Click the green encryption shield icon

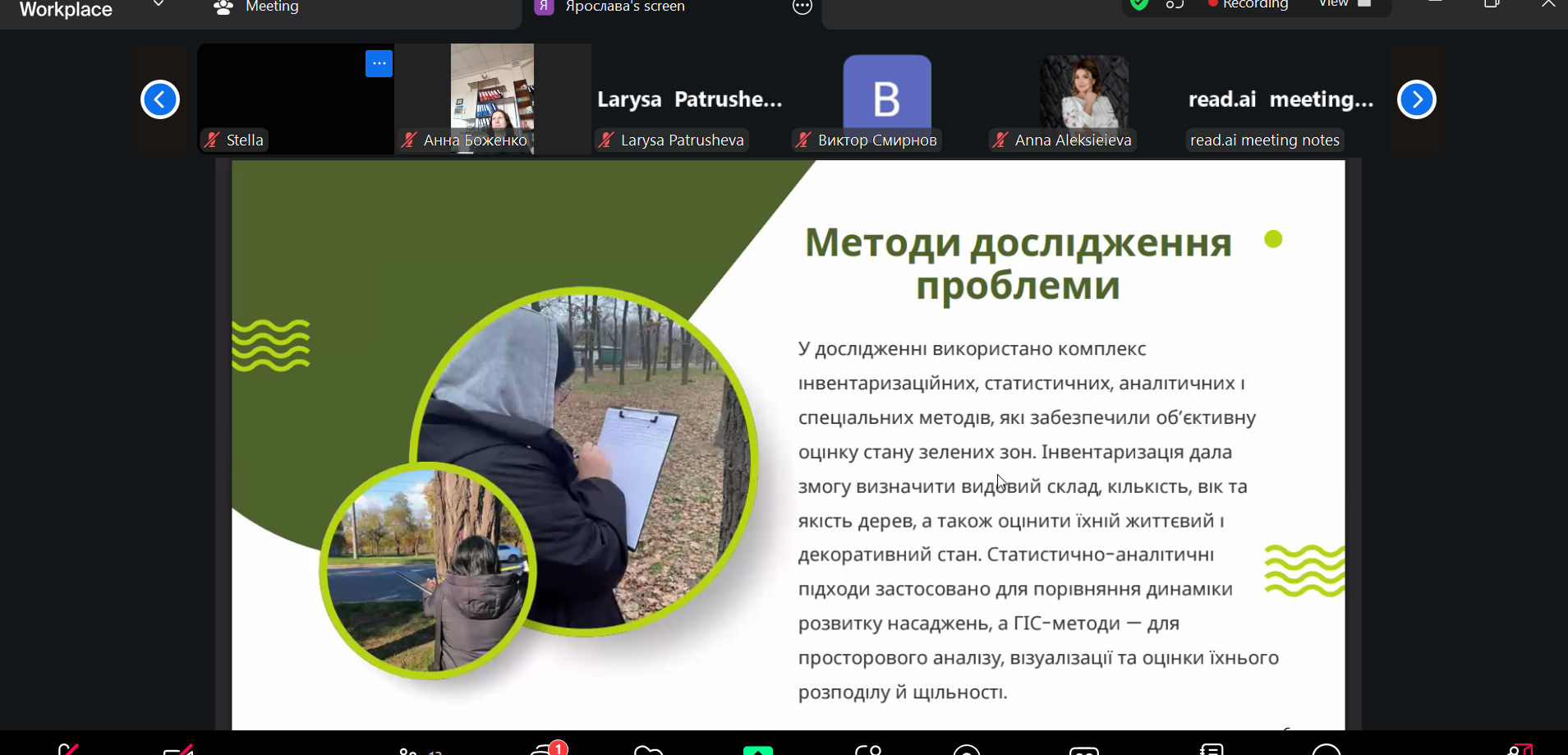(x=1138, y=5)
